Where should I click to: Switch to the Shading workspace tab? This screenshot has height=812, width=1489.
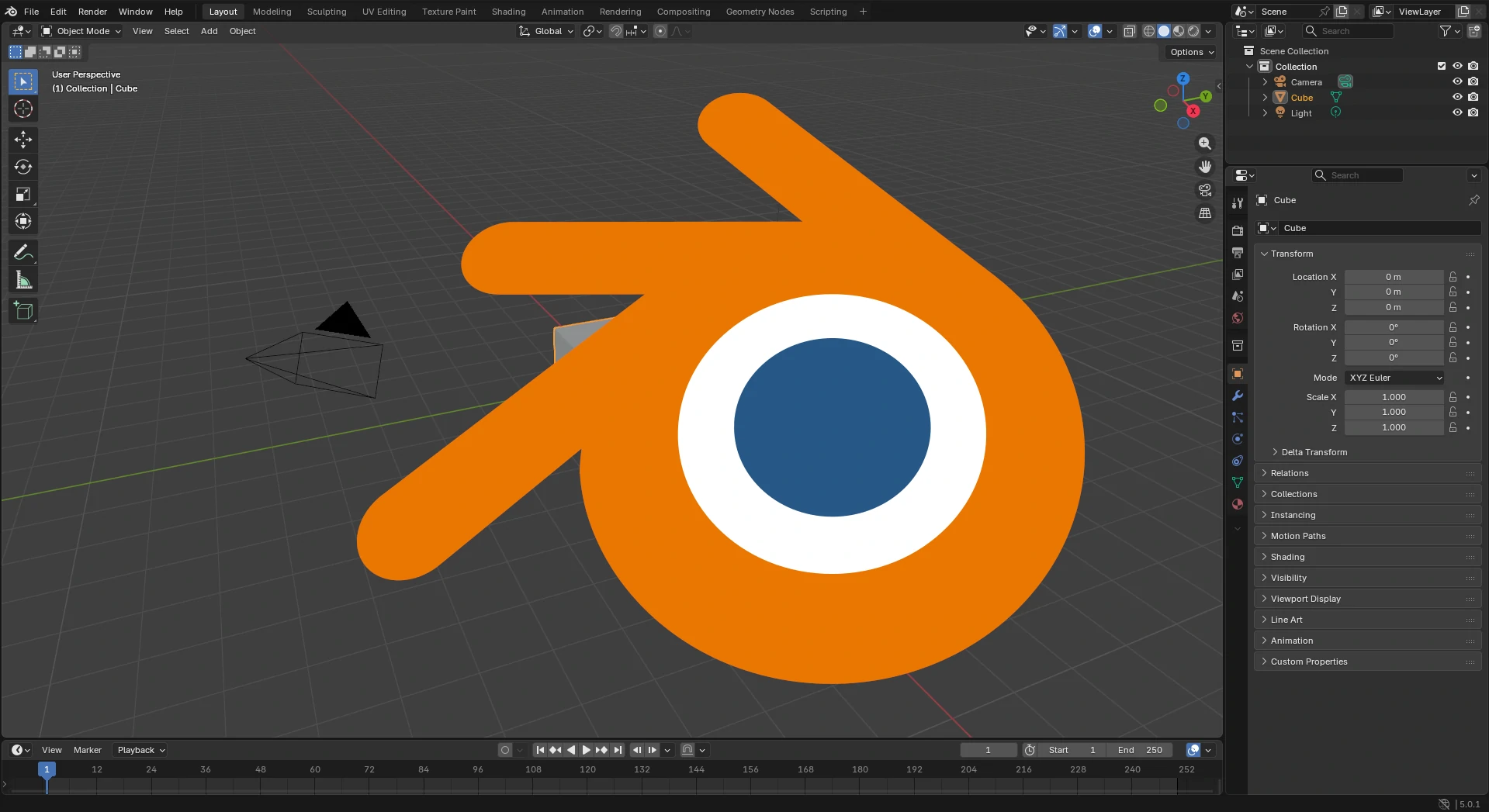click(x=508, y=11)
